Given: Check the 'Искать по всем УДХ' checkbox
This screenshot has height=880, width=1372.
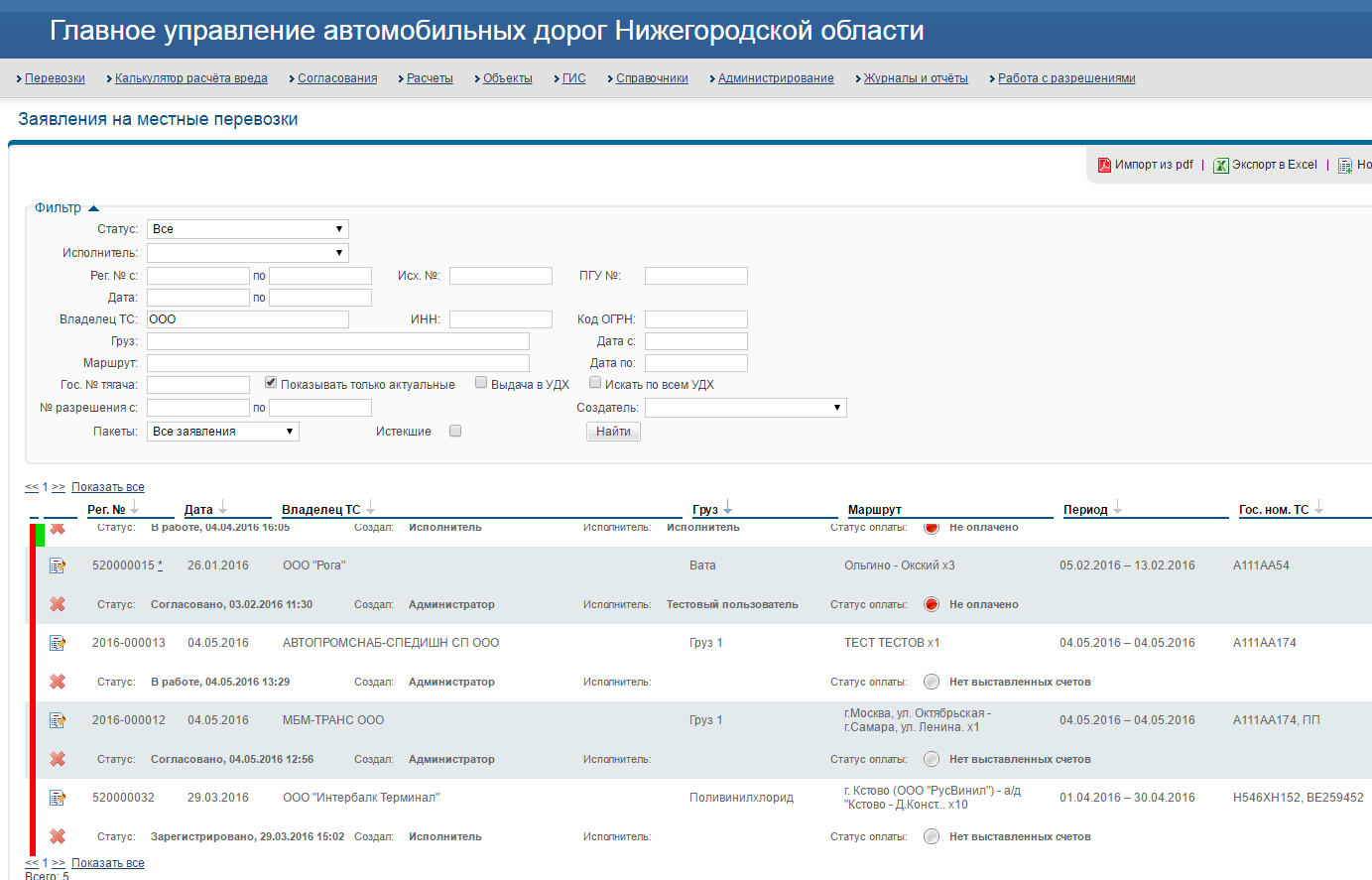Looking at the screenshot, I should click(595, 383).
